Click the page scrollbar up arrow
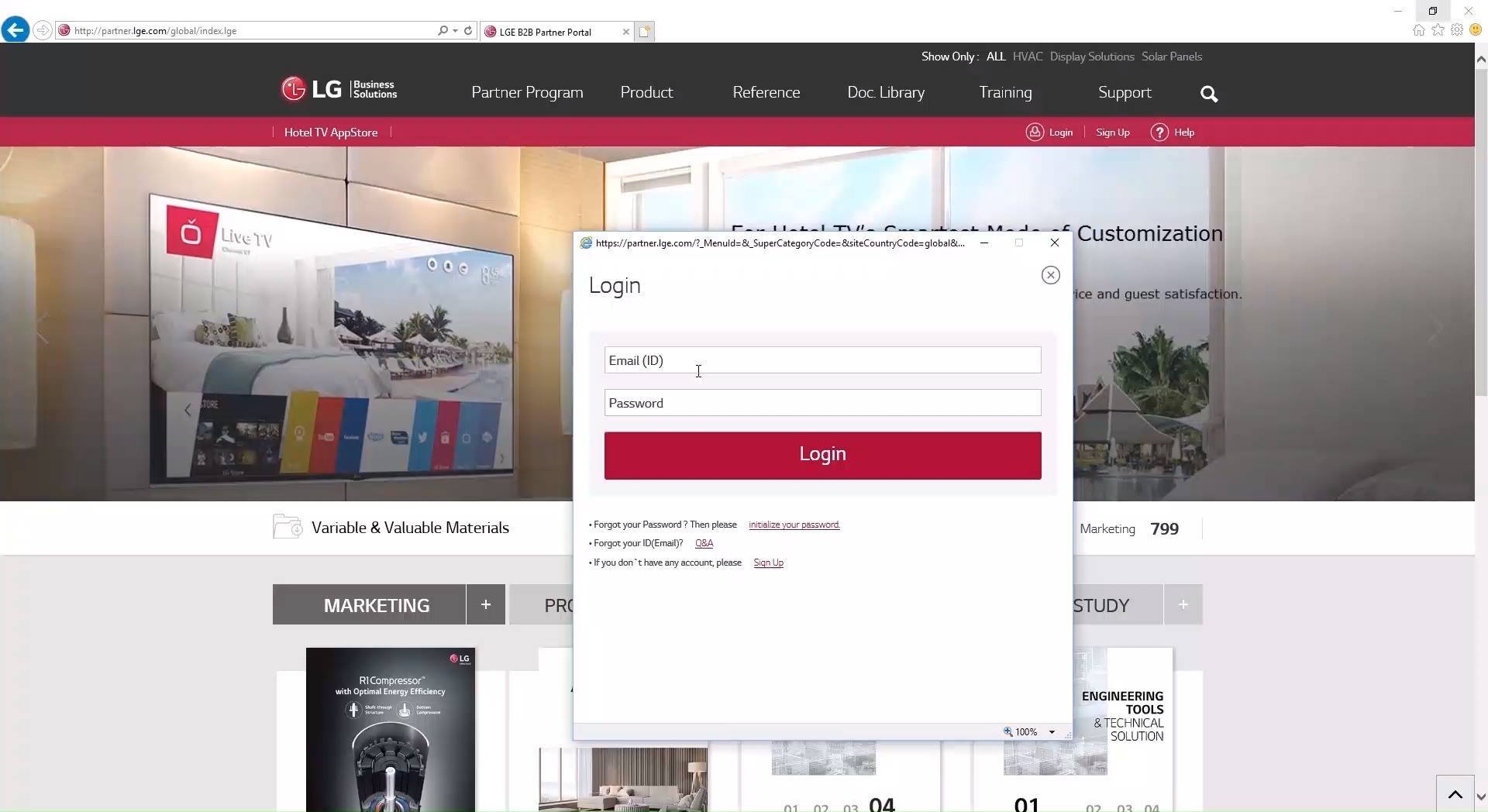The height and width of the screenshot is (812, 1488). 1481,59
